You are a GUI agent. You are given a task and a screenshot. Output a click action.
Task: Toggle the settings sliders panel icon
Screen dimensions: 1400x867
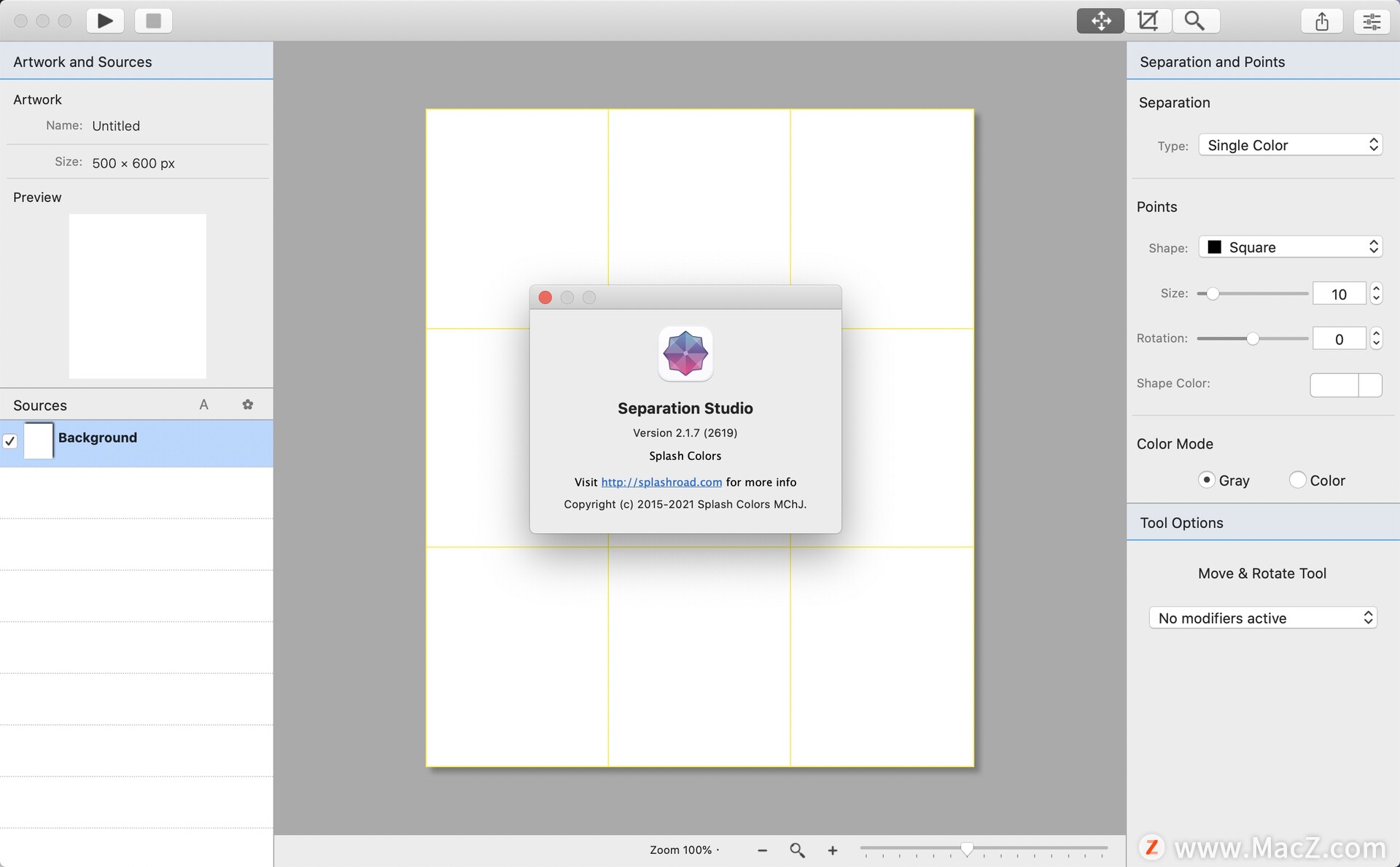(1372, 21)
